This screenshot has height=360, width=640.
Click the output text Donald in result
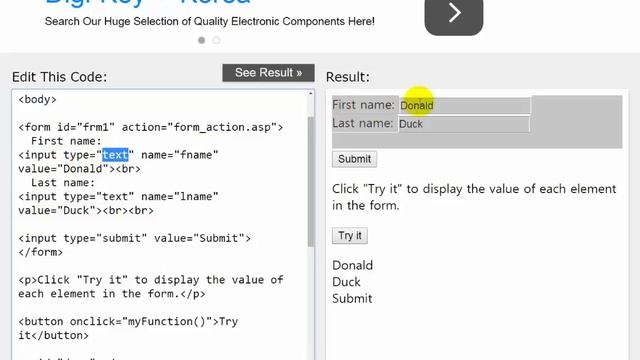[x=352, y=265]
